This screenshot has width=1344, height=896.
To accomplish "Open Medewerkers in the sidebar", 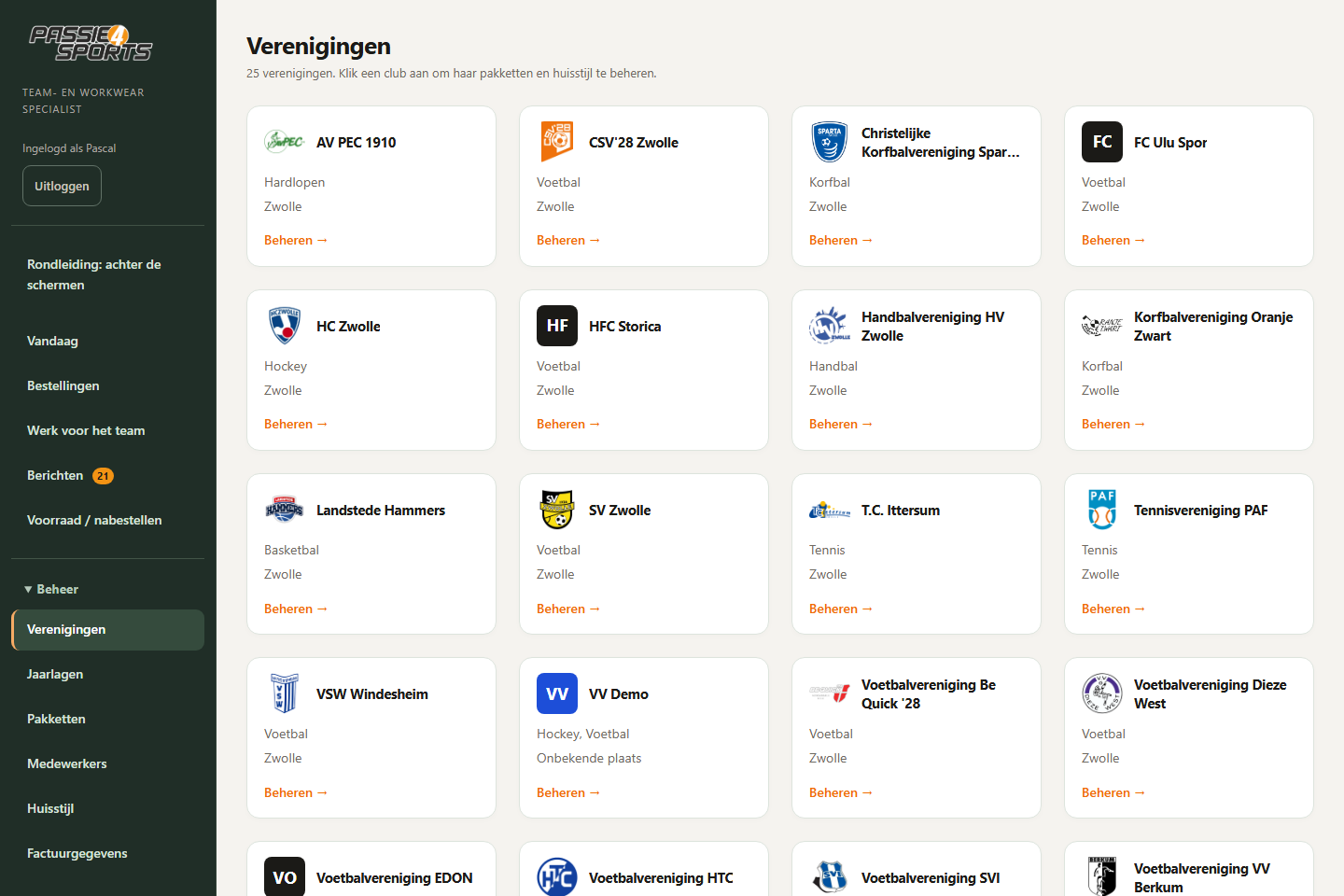I will 107,763.
